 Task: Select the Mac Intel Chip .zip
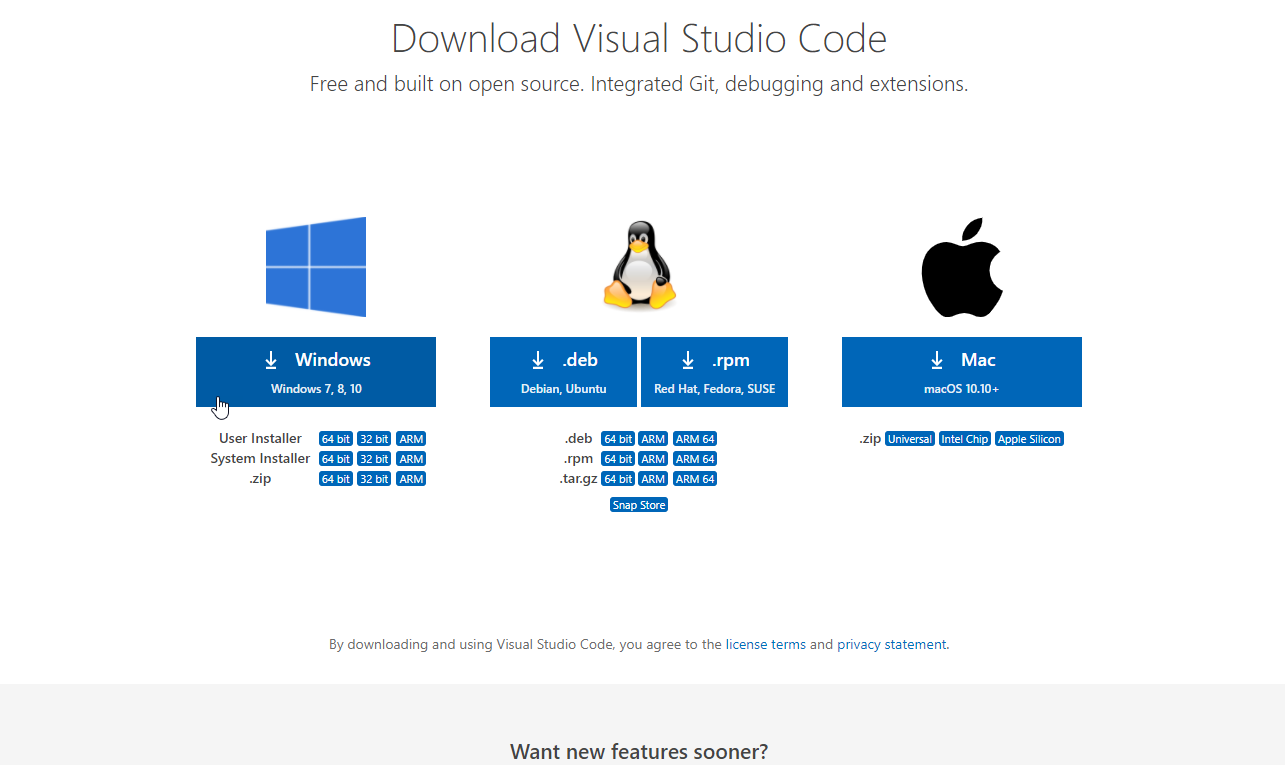(x=965, y=439)
